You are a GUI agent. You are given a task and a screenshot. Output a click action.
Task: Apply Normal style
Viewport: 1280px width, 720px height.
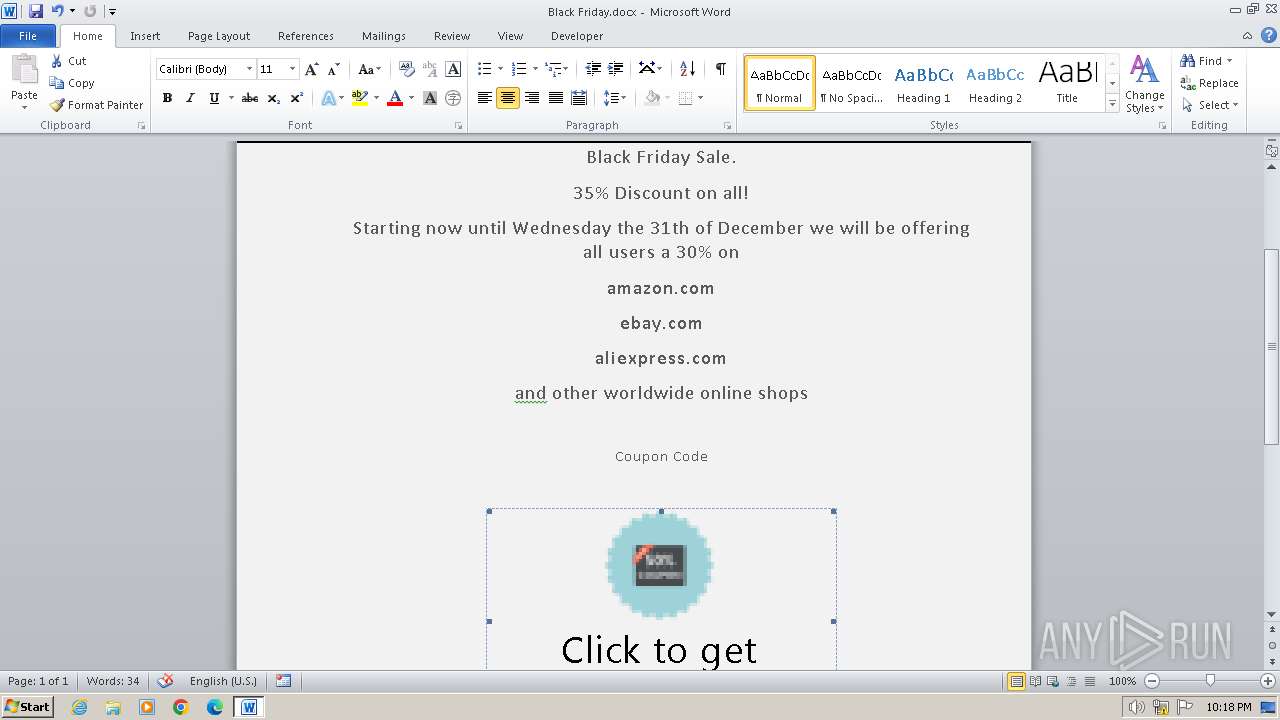[x=780, y=83]
